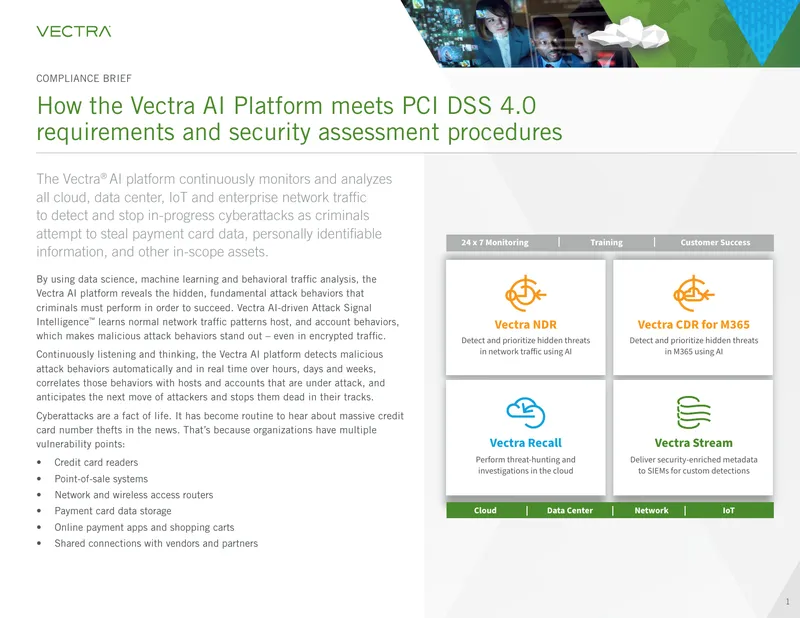Select the 24 x 7 Monitoring label

[x=495, y=242]
